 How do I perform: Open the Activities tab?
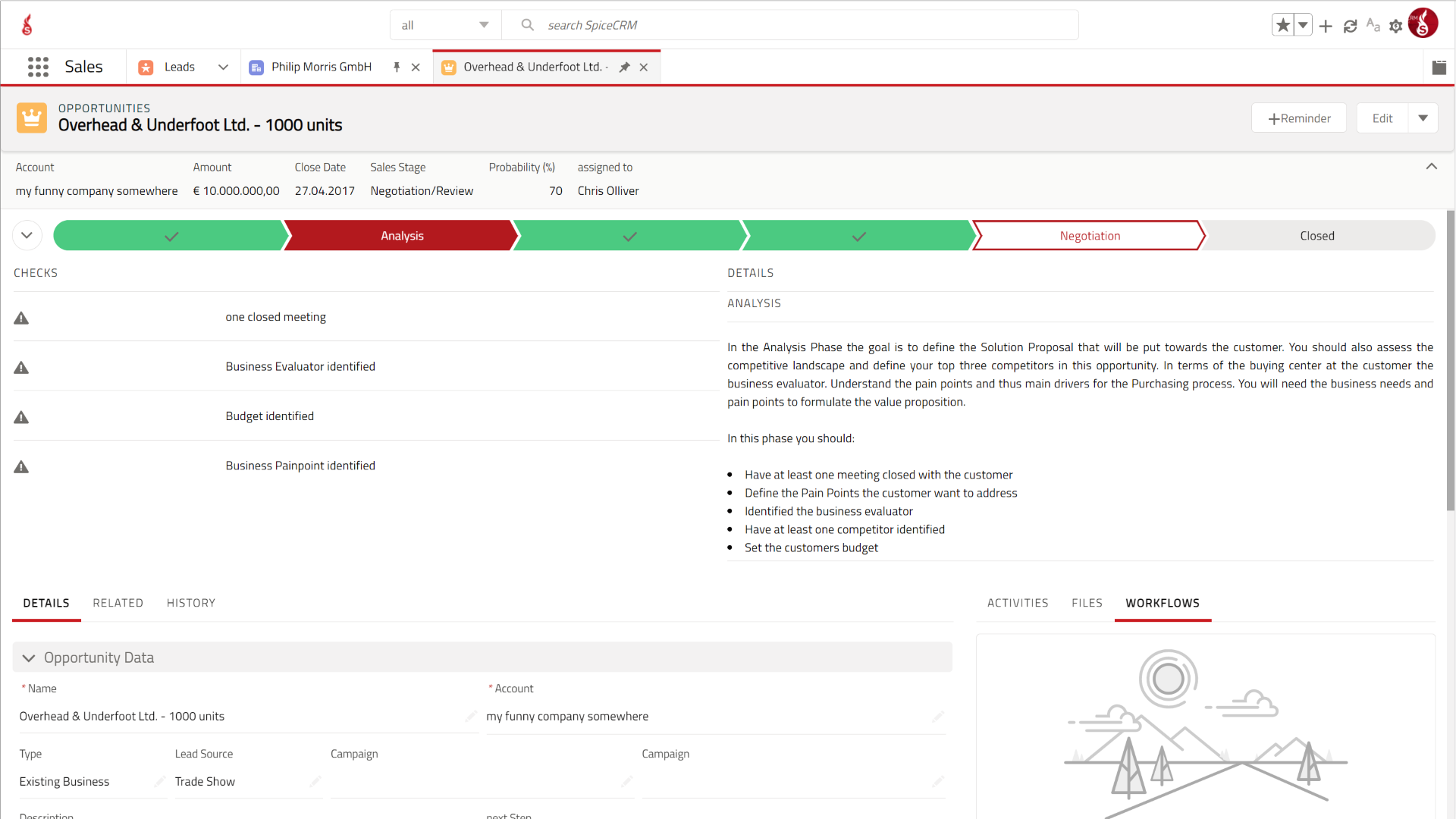1017,603
